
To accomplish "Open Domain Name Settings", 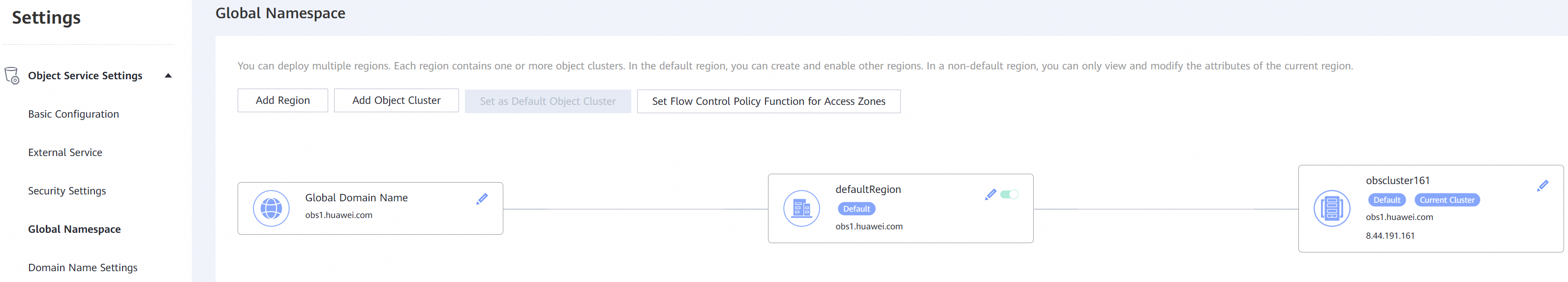I will point(83,267).
